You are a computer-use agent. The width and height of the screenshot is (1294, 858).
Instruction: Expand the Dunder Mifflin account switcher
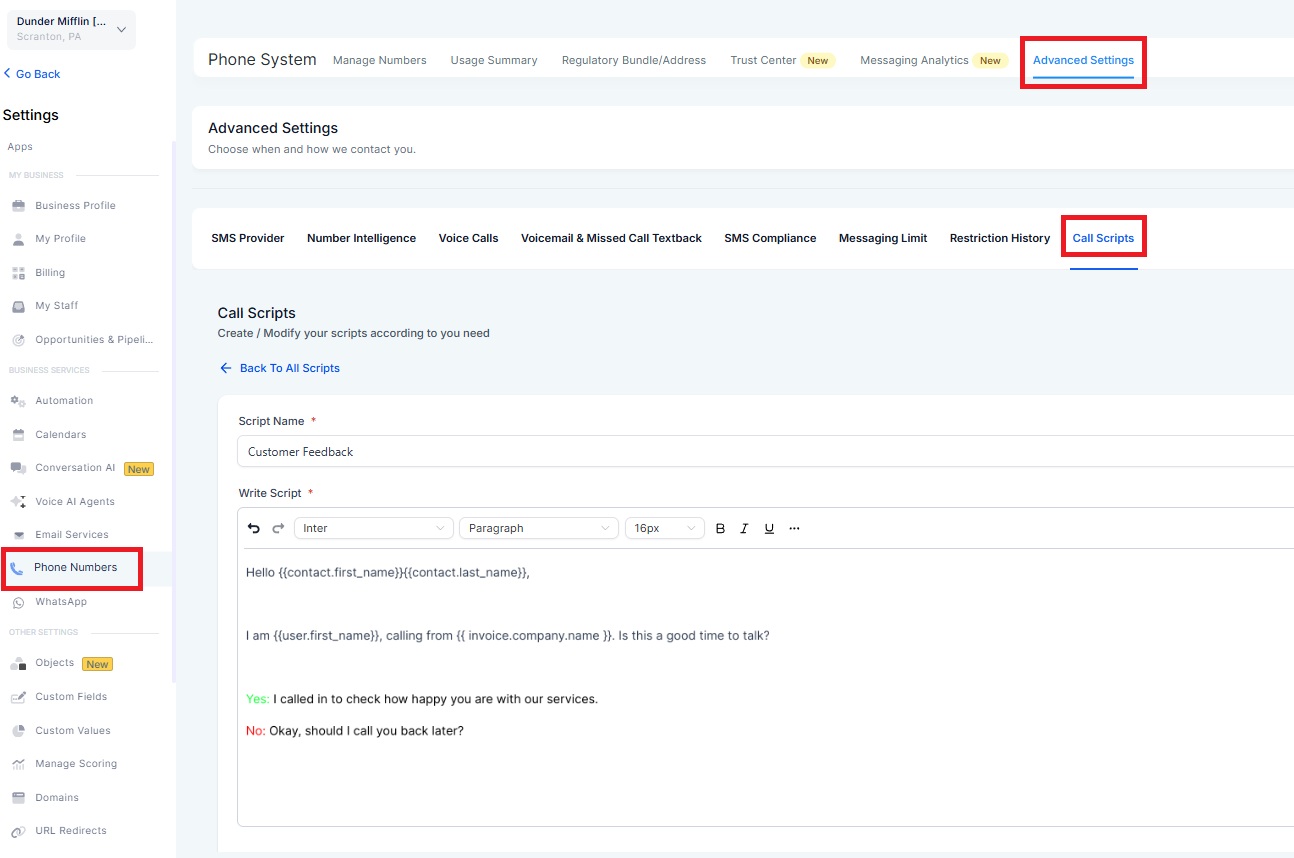[x=71, y=29]
